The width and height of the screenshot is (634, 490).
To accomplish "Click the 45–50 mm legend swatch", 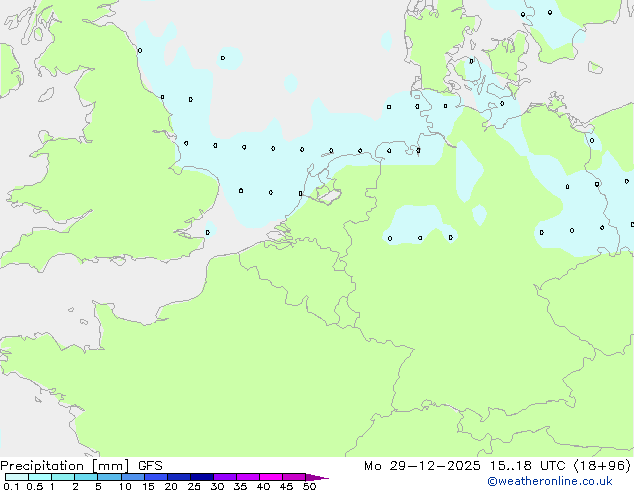I will 294,477.
